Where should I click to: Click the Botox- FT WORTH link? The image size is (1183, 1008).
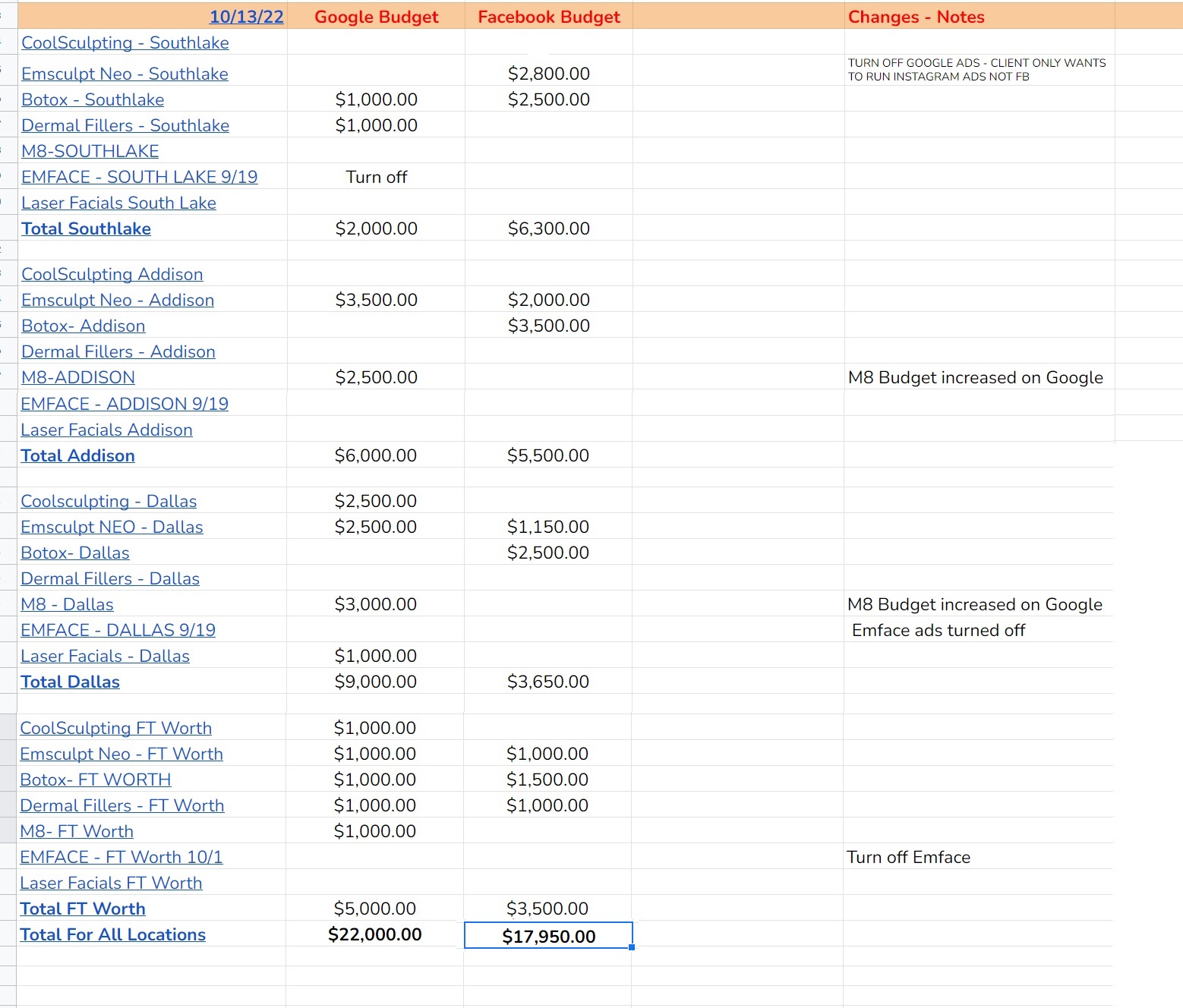pos(96,780)
